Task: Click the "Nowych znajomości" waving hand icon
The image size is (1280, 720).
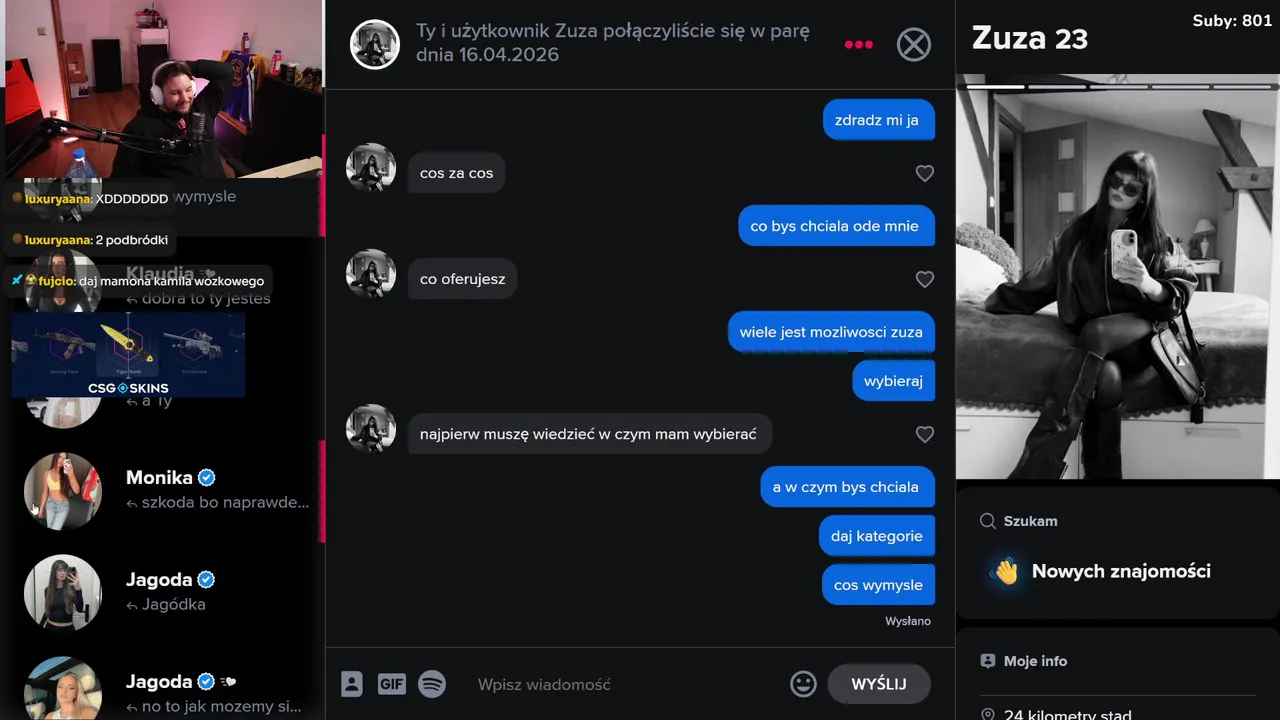Action: pyautogui.click(x=1005, y=571)
